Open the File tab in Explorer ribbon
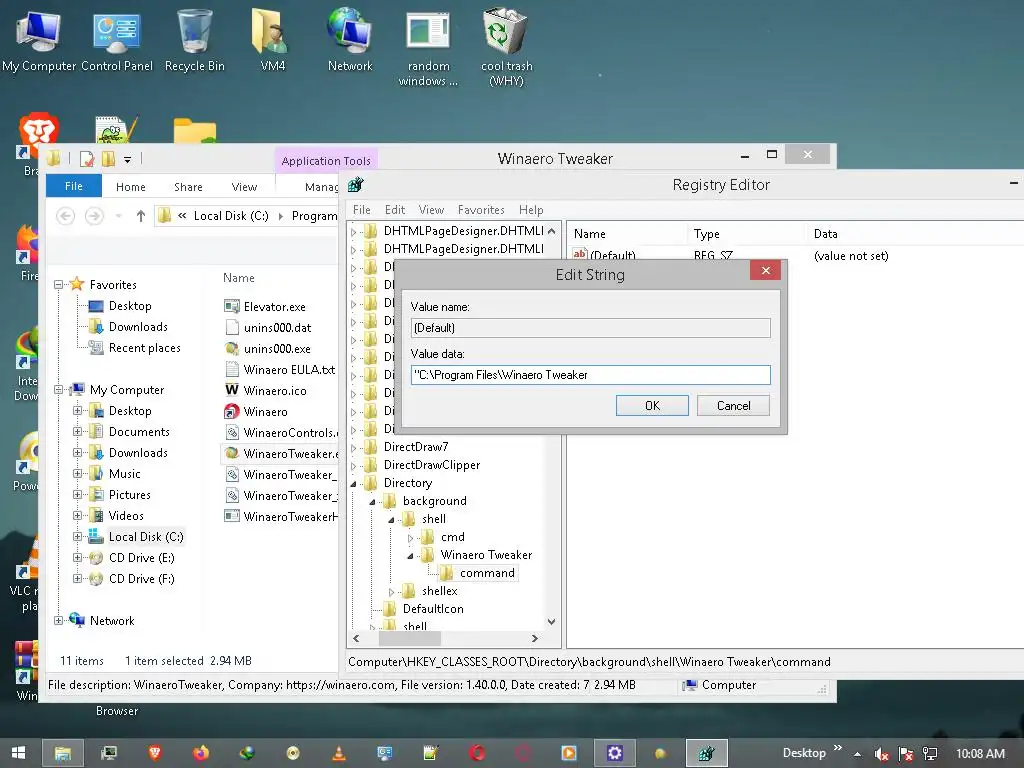Viewport: 1024px width, 768px height. tap(74, 186)
